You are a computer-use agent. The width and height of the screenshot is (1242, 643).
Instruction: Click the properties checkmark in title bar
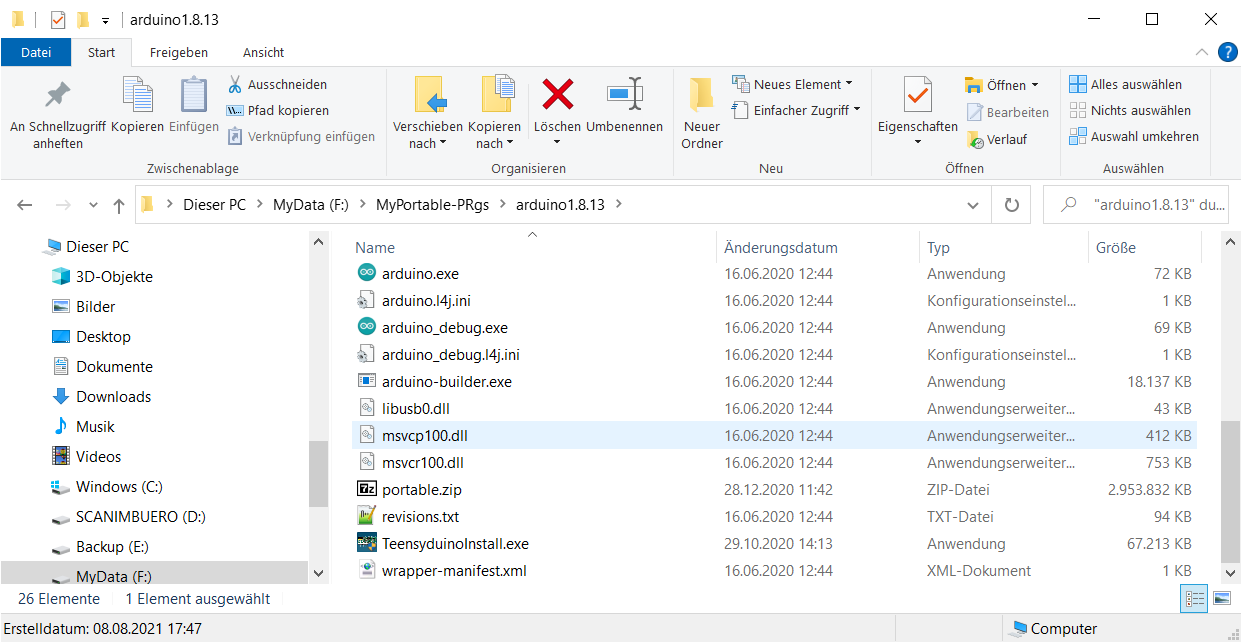[58, 20]
